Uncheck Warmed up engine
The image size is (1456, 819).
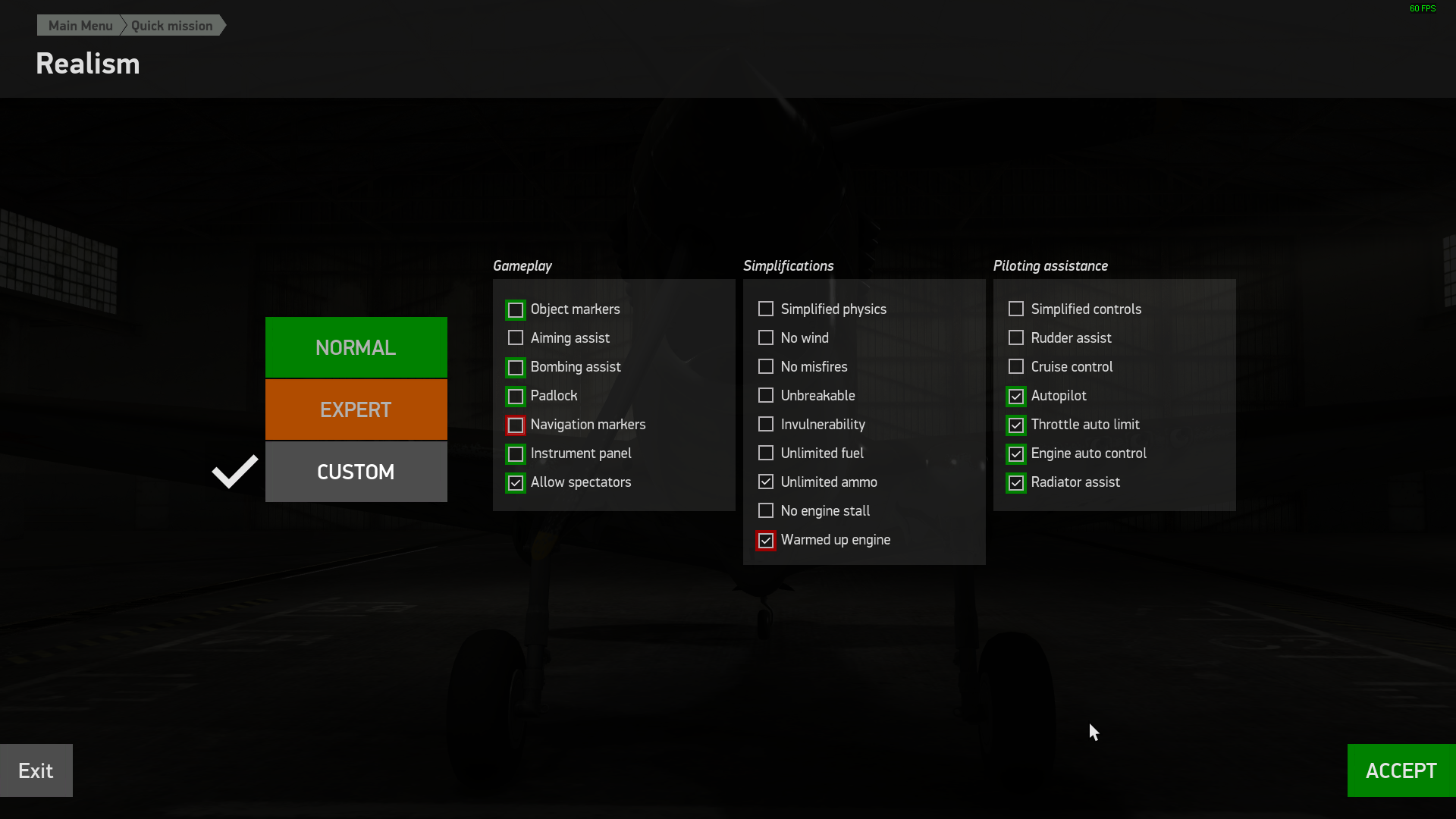pyautogui.click(x=766, y=541)
